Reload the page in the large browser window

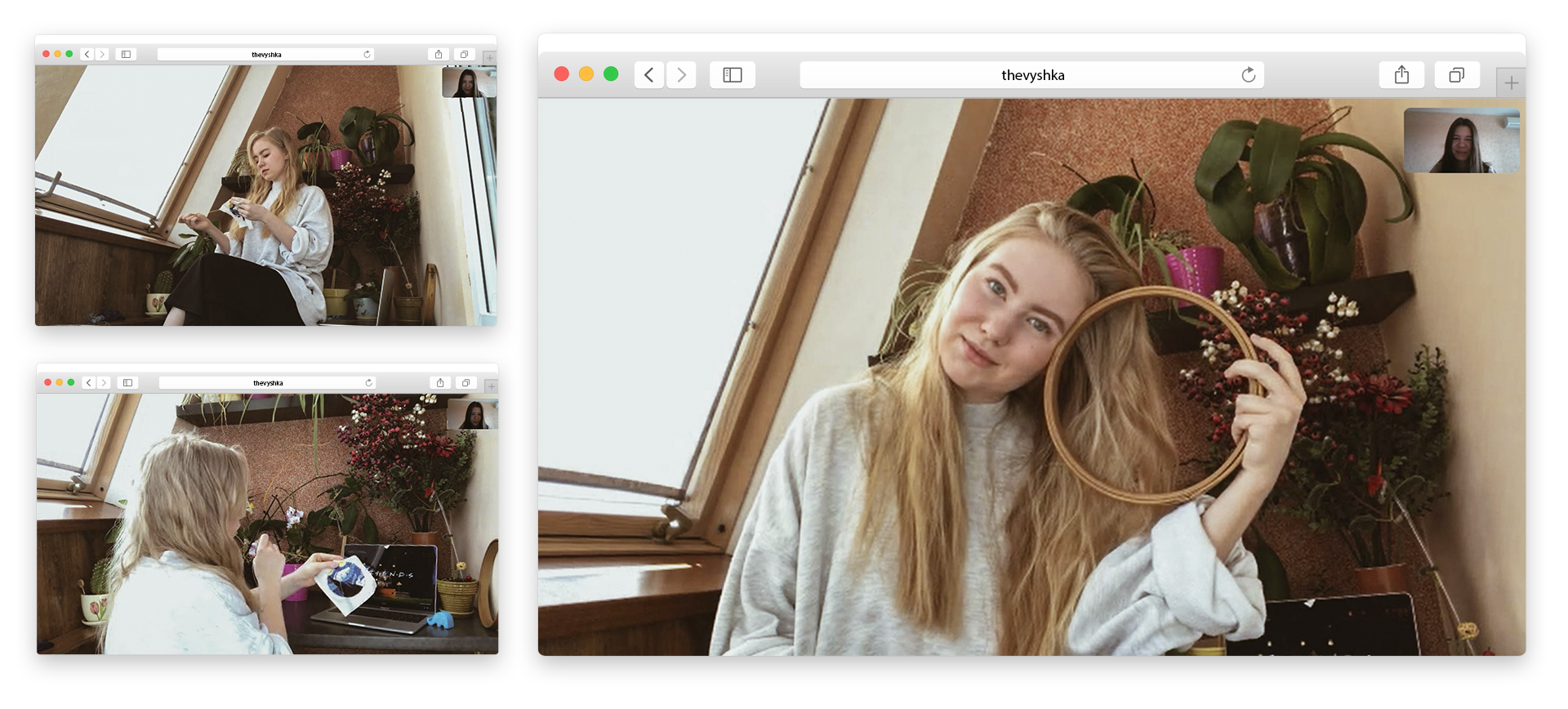(x=1248, y=75)
